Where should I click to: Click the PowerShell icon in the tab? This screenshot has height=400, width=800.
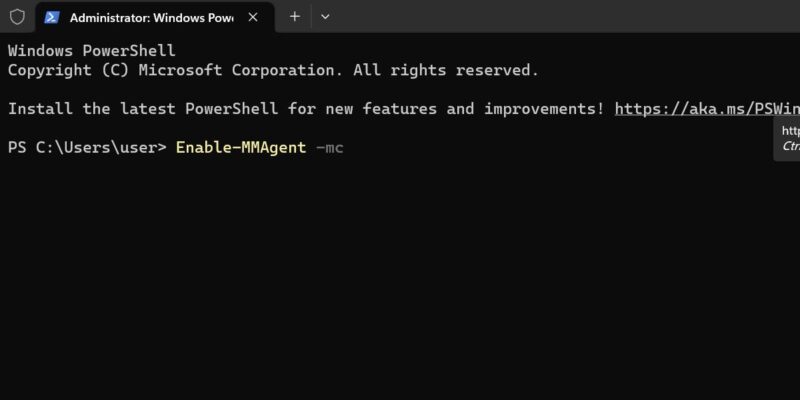click(x=52, y=17)
